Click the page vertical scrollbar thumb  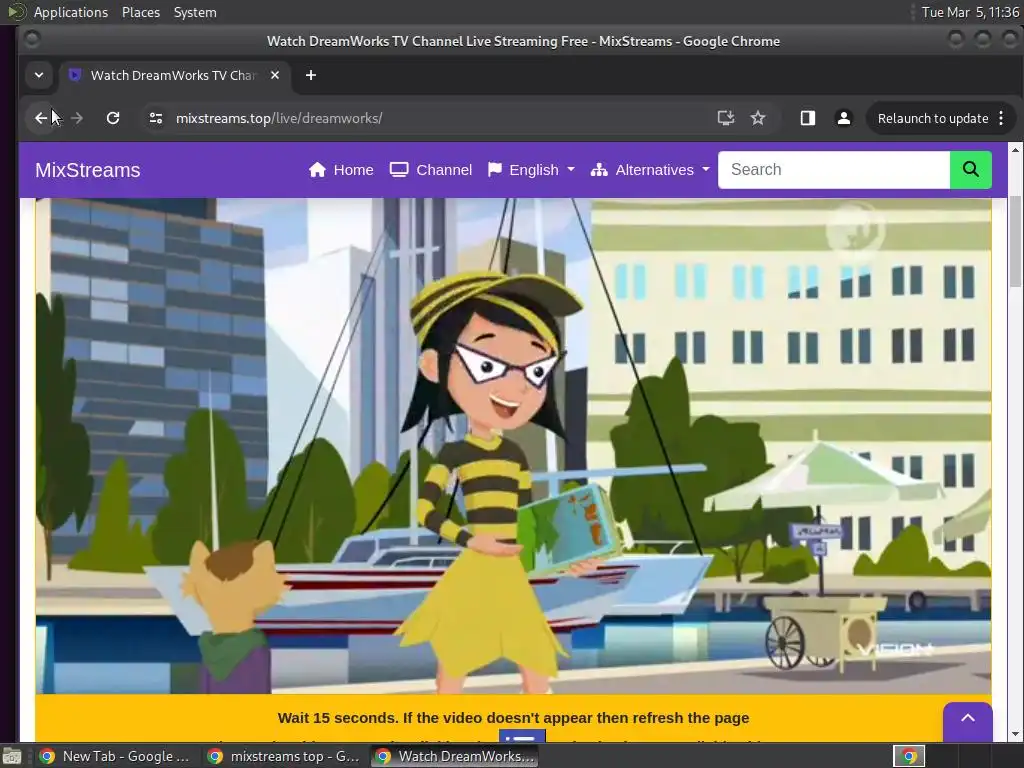tap(1016, 240)
